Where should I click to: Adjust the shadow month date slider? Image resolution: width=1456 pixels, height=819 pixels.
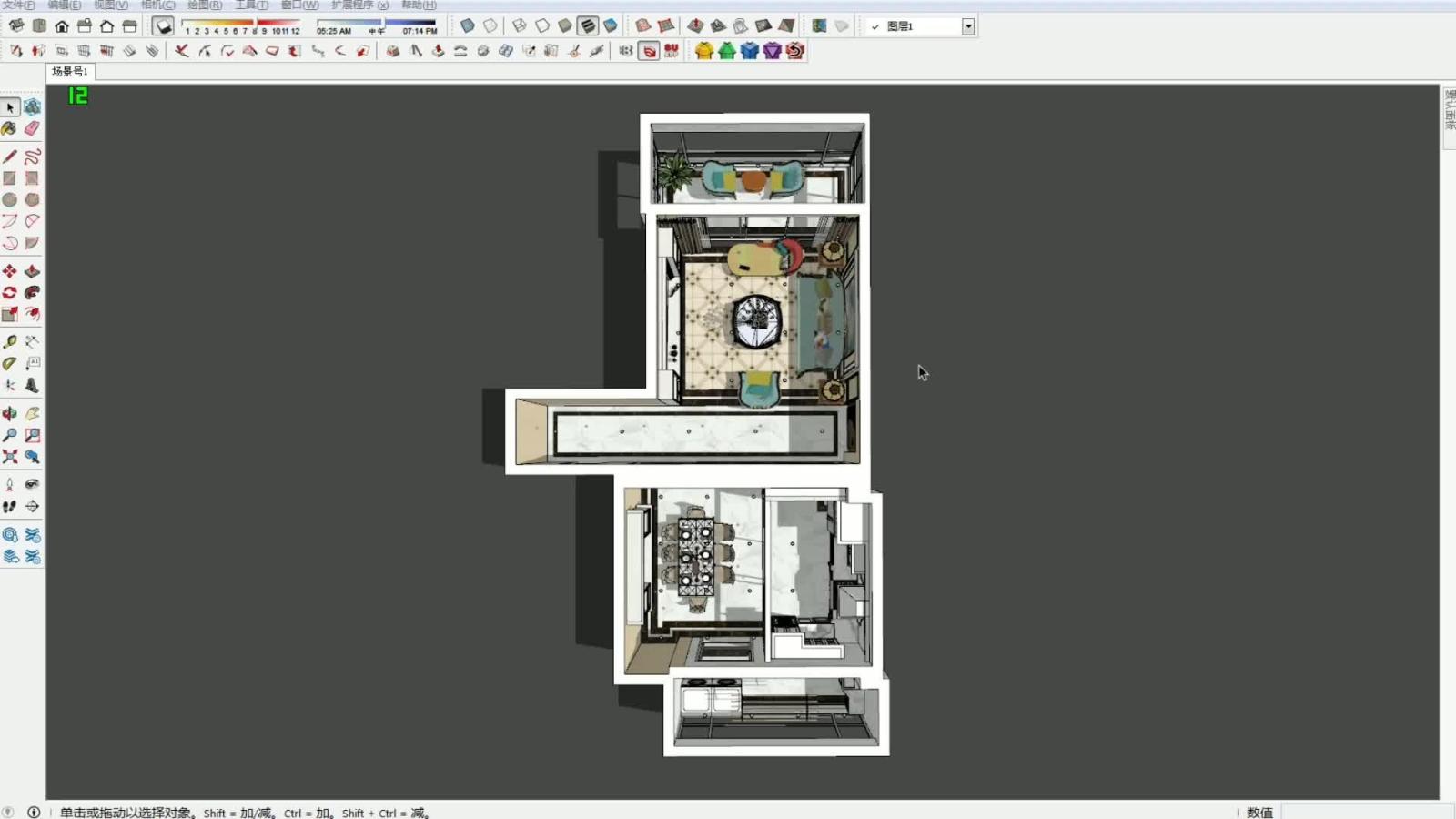(241, 23)
